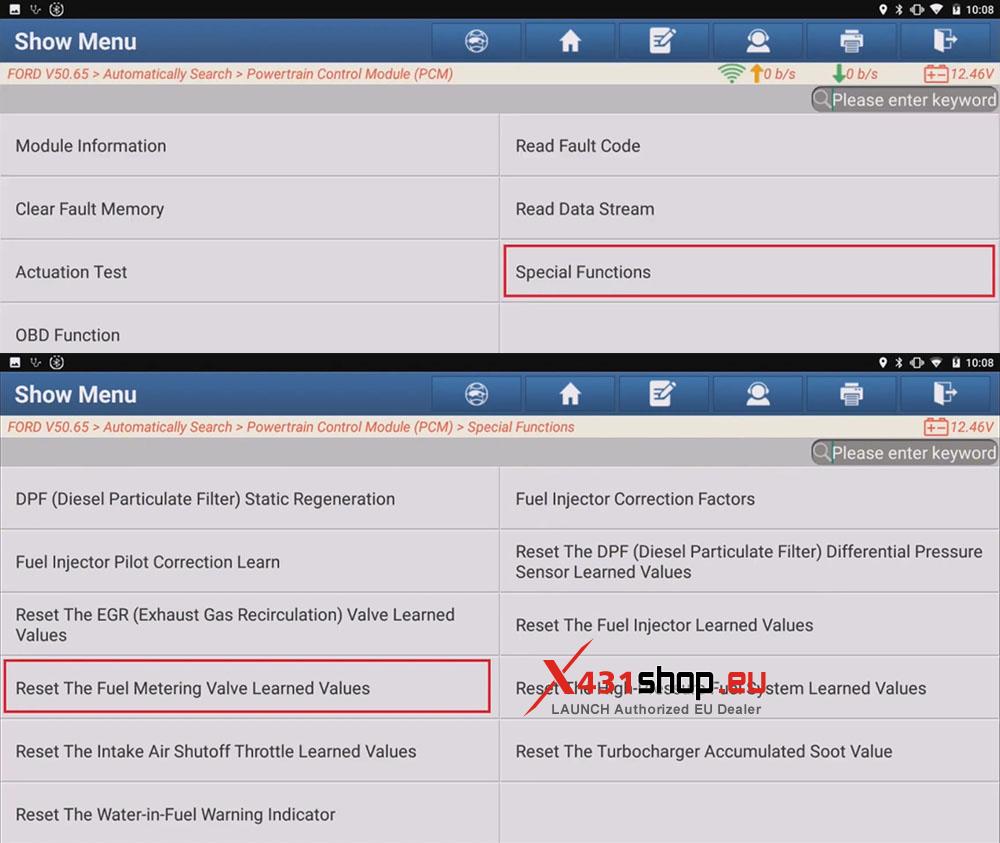The width and height of the screenshot is (1000, 843).
Task: Click the print icon in lower toolbar
Action: (851, 394)
